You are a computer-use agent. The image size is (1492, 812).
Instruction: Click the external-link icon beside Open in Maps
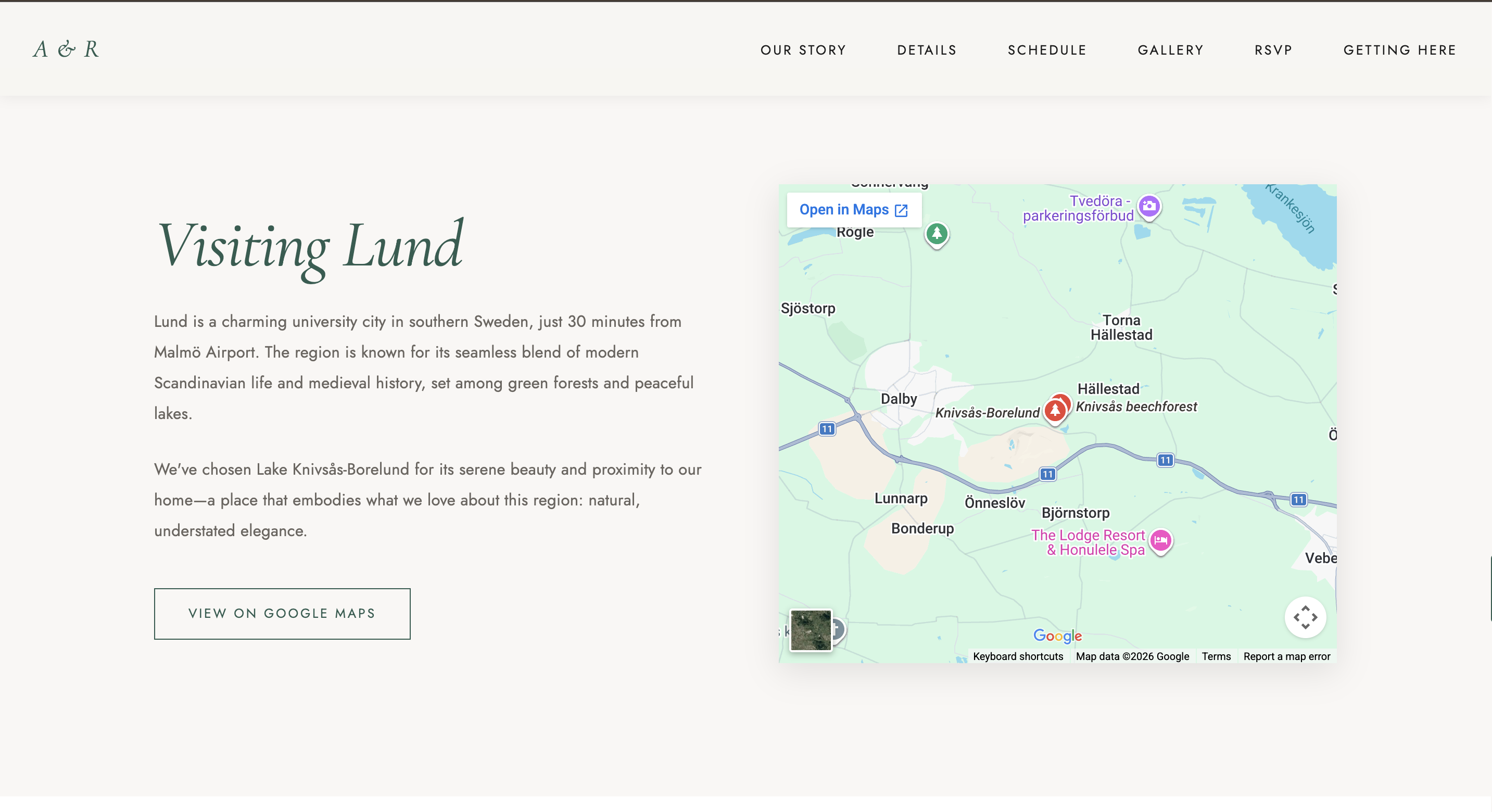901,210
